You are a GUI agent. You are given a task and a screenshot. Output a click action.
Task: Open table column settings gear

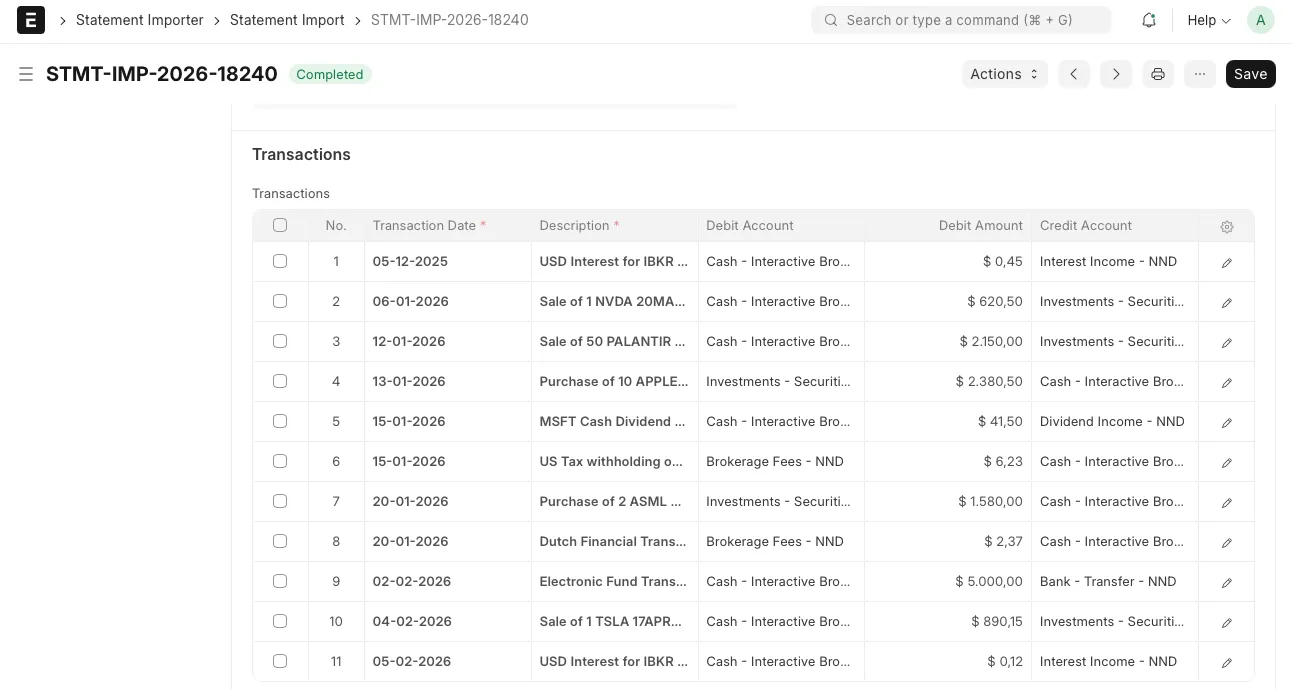(x=1227, y=226)
